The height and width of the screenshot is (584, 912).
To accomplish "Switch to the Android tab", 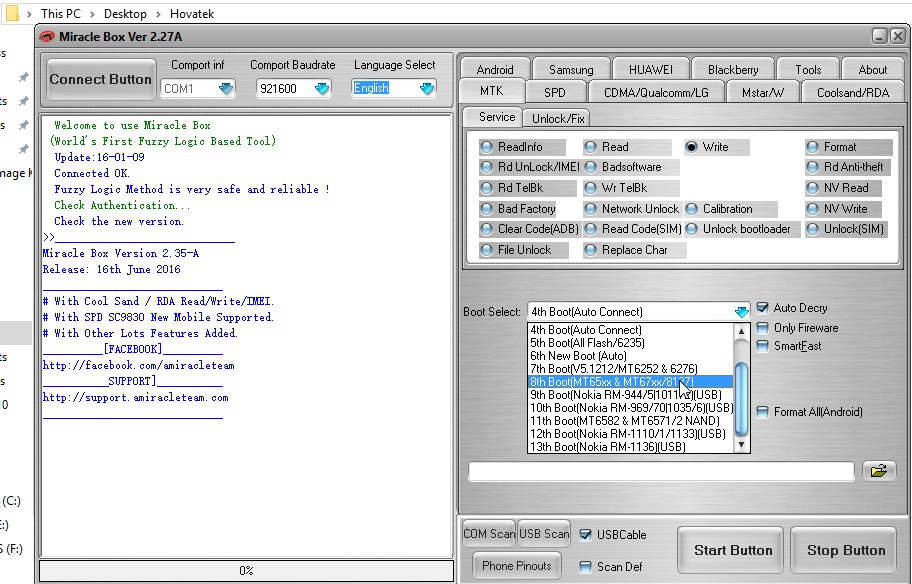I will (x=495, y=69).
